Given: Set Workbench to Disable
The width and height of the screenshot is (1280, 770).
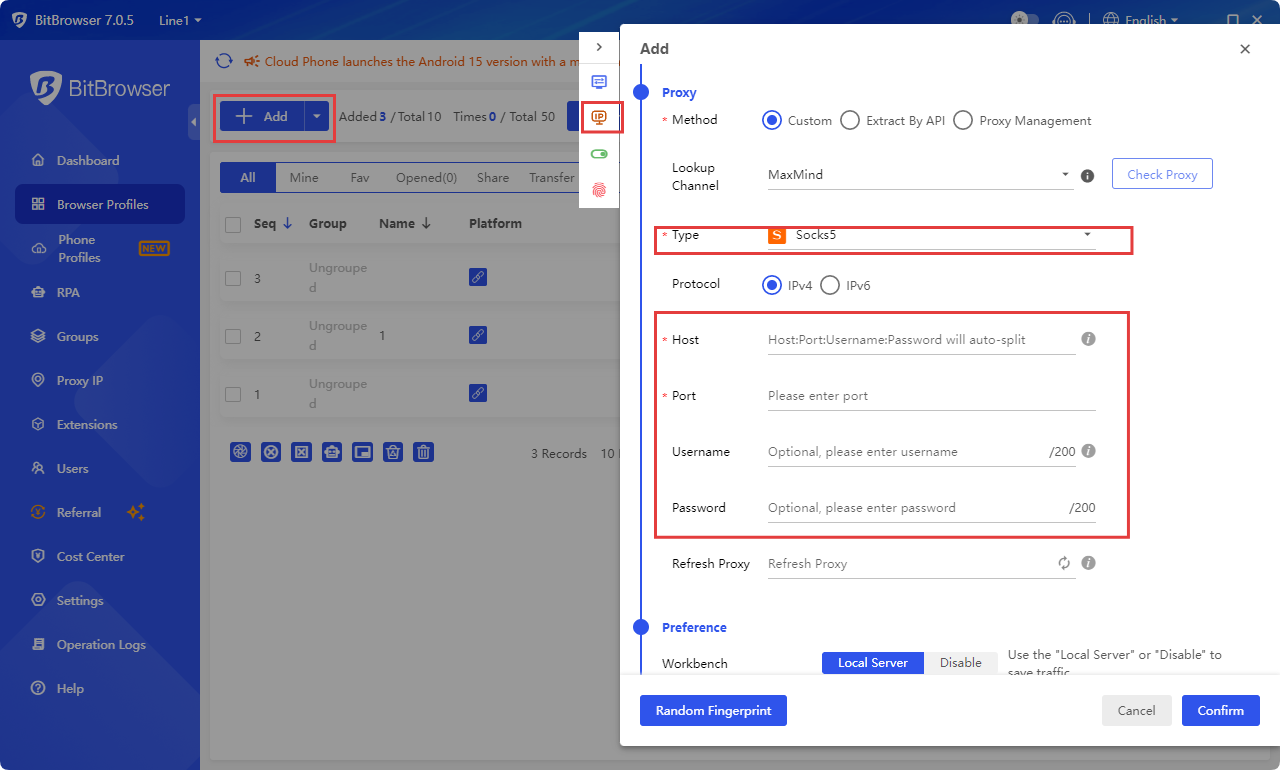Looking at the screenshot, I should (x=960, y=663).
